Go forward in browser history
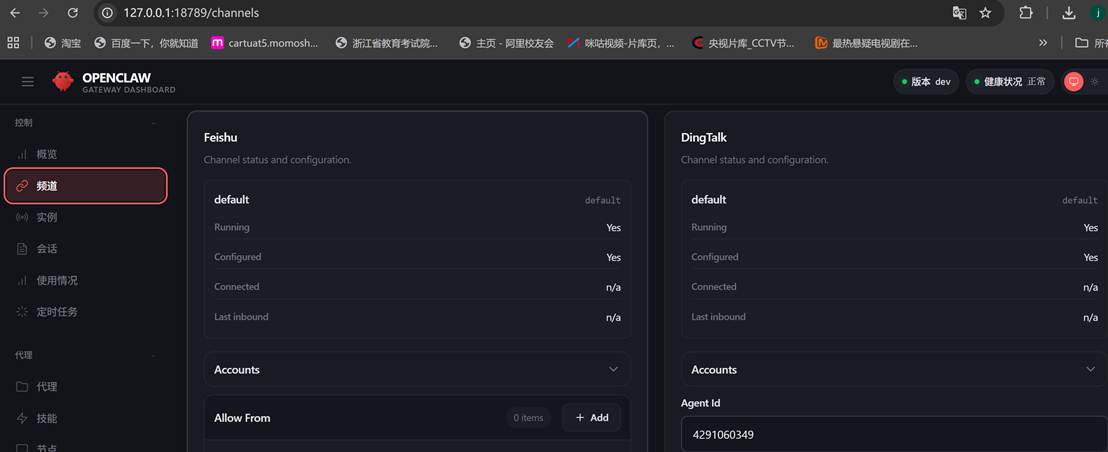The width and height of the screenshot is (1108, 452). [x=43, y=13]
